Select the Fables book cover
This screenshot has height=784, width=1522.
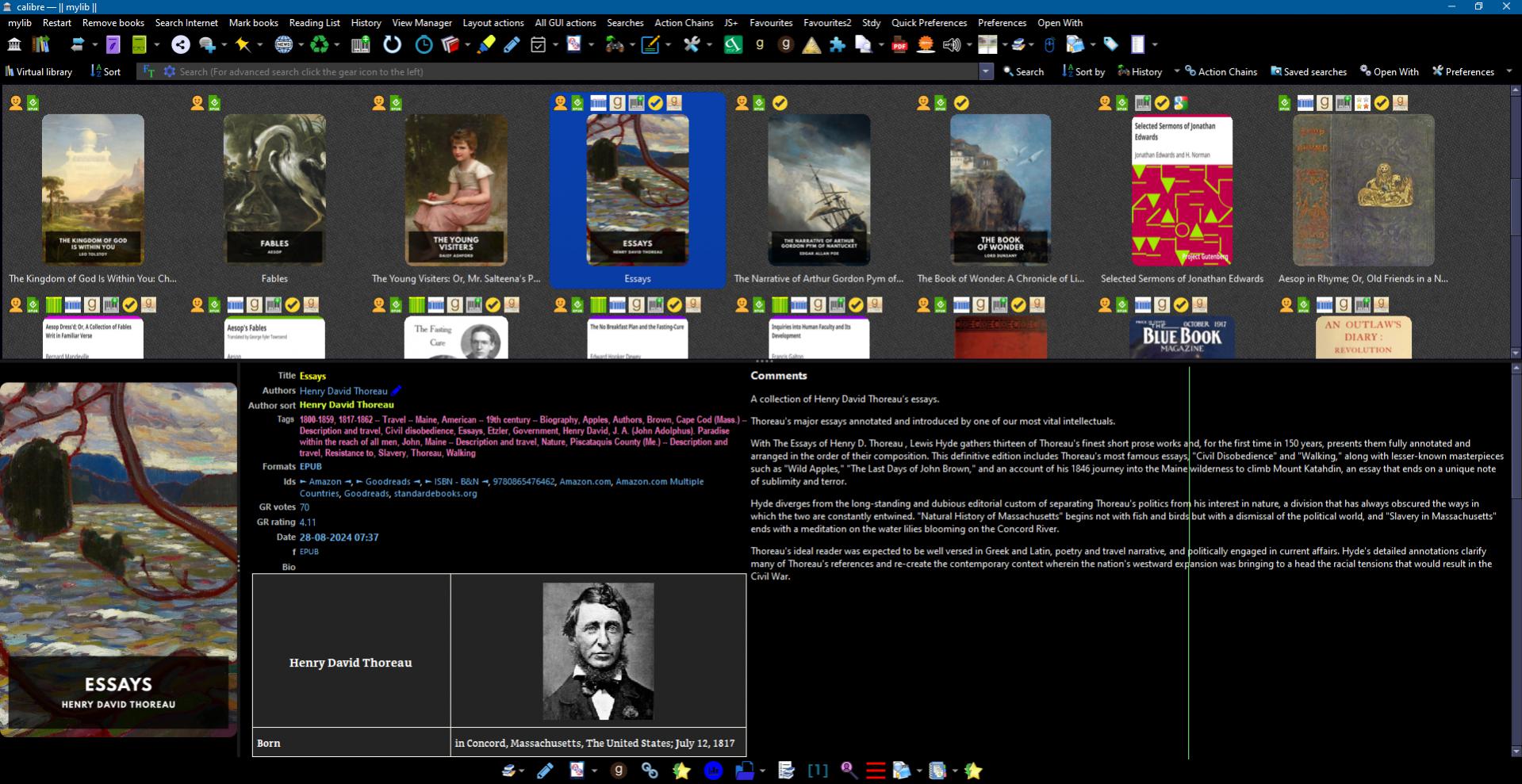[274, 189]
